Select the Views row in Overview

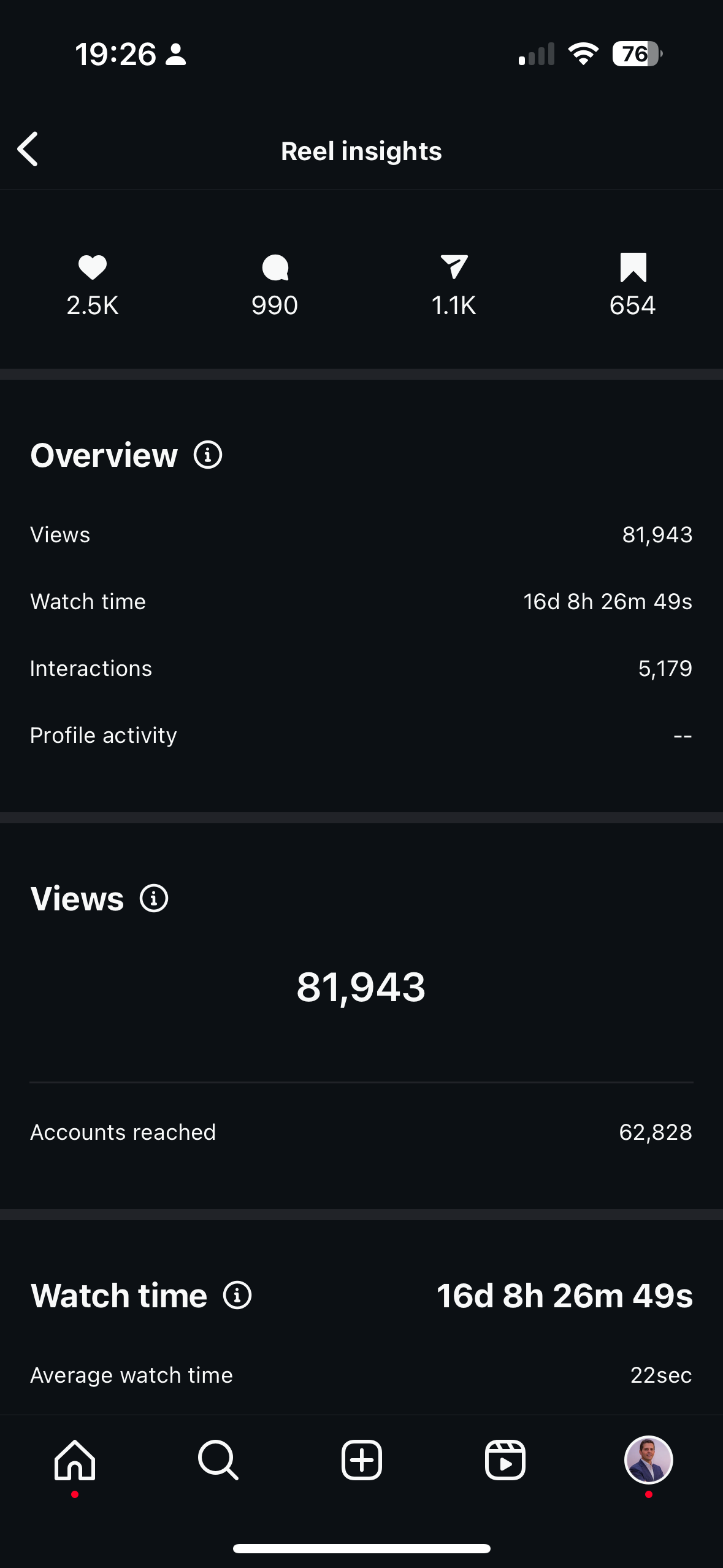point(361,535)
